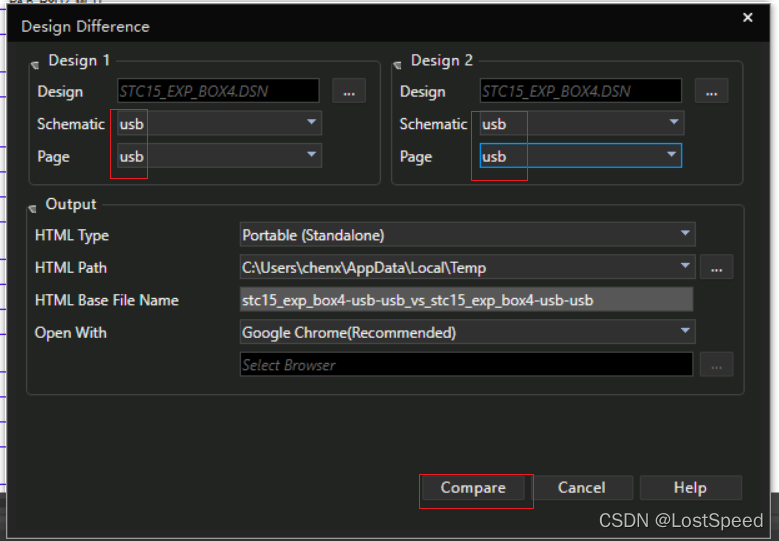
Task: Click the Compare button
Action: tap(473, 488)
